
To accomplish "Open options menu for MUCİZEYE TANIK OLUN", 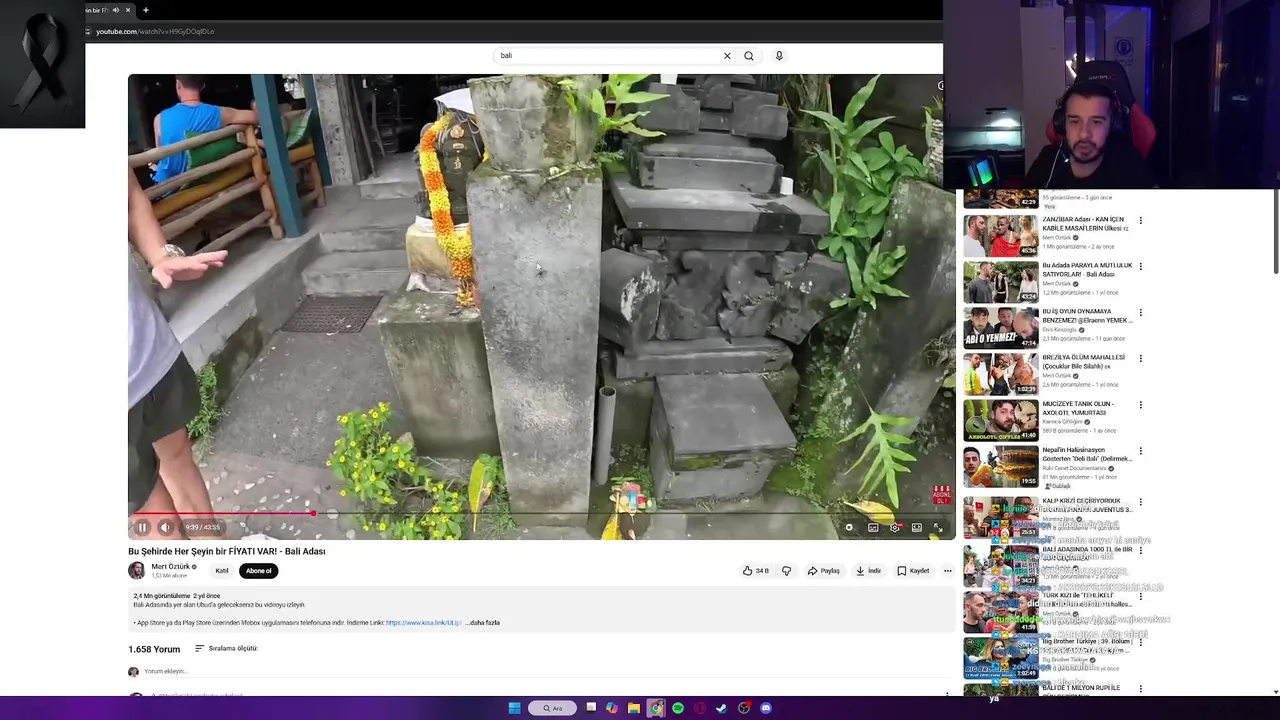I will tap(1140, 405).
